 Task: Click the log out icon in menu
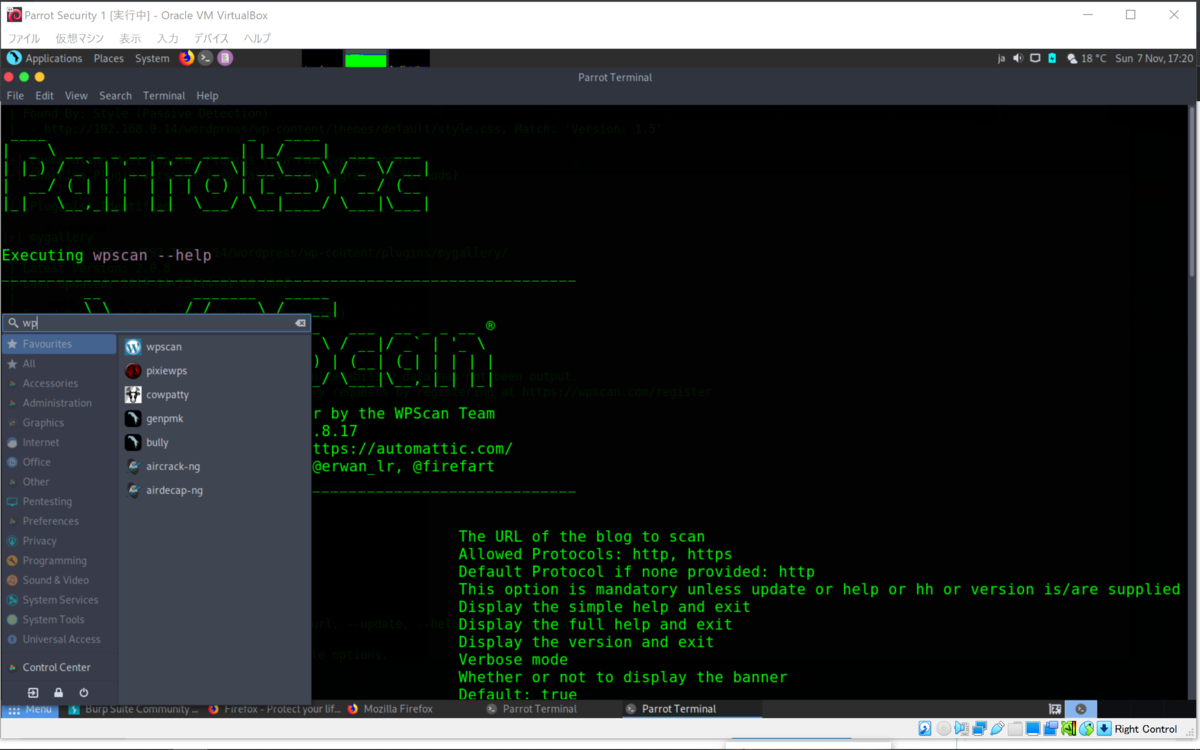pyautogui.click(x=33, y=693)
